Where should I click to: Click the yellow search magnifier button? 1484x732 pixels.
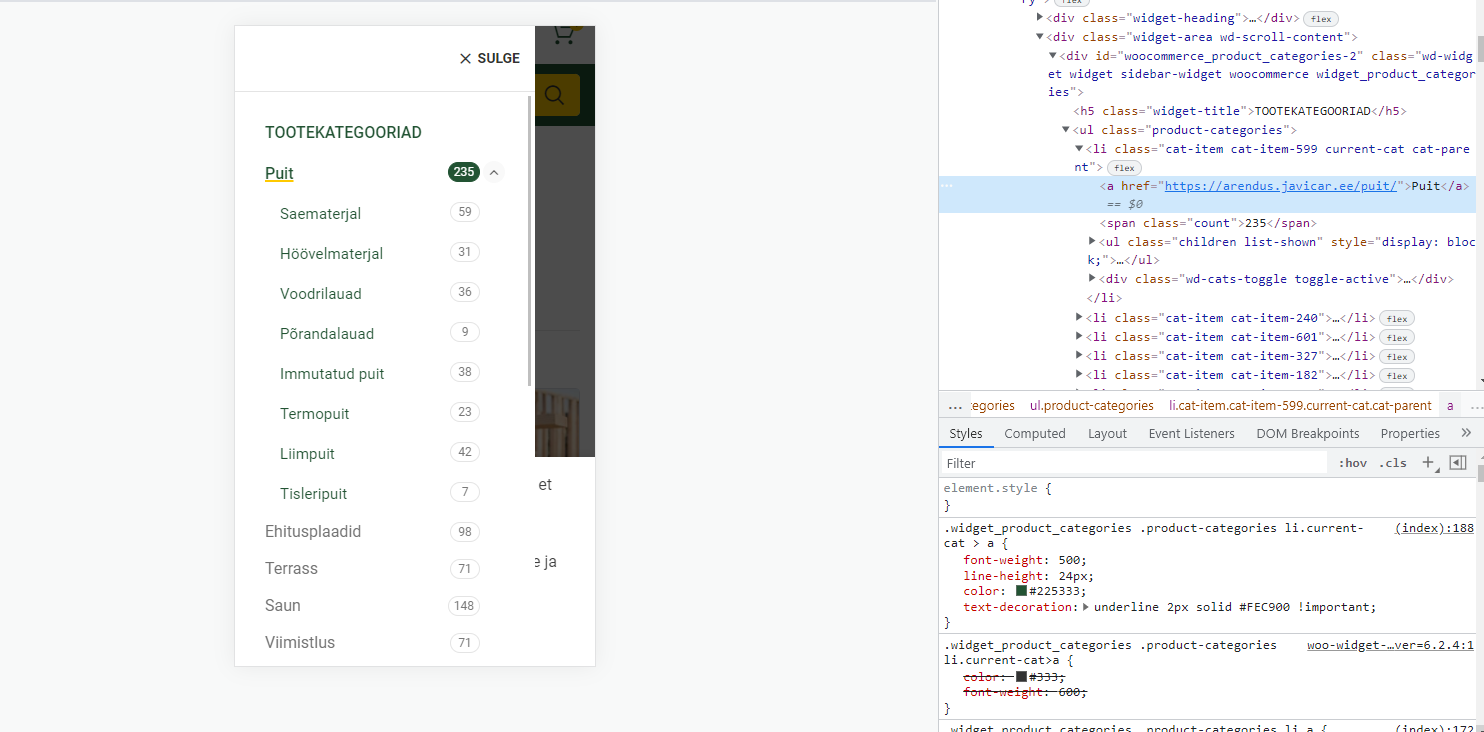[554, 95]
